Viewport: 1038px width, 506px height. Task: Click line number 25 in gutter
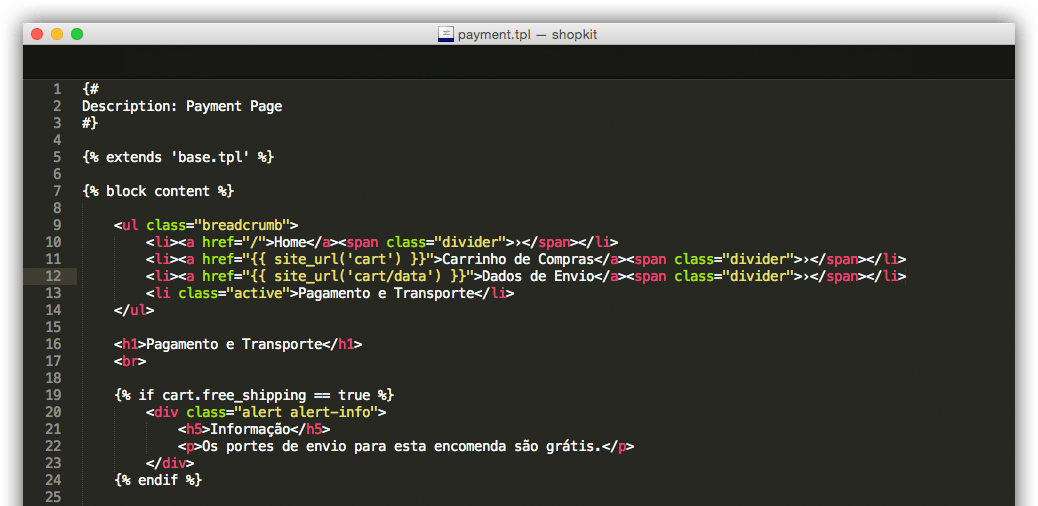tap(54, 497)
